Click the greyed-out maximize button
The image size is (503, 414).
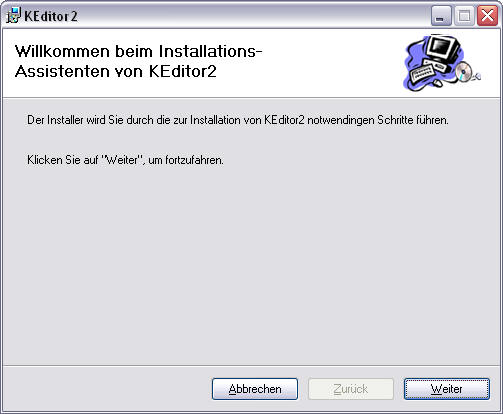464,16
